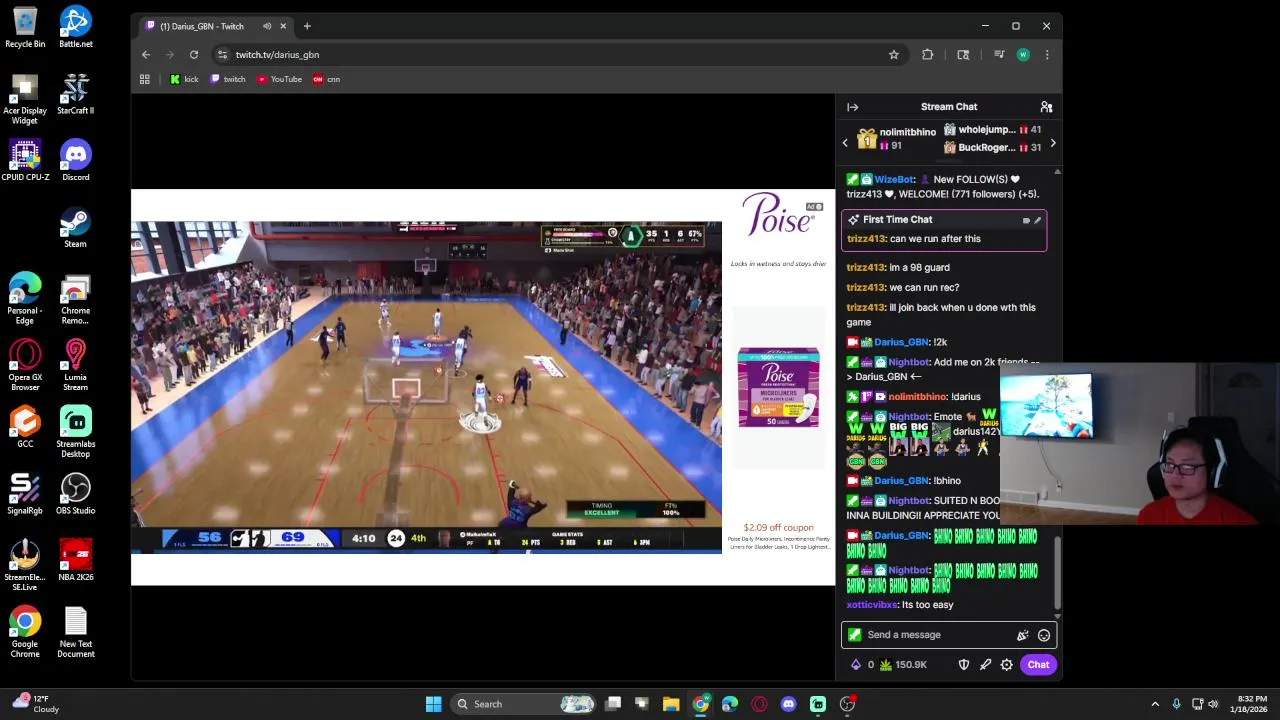Open the twitch bookmark
The image size is (1280, 720).
pyautogui.click(x=228, y=79)
